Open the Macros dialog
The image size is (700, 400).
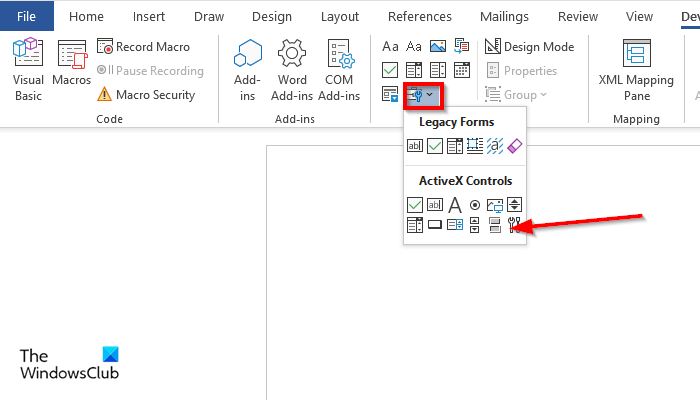(71, 62)
